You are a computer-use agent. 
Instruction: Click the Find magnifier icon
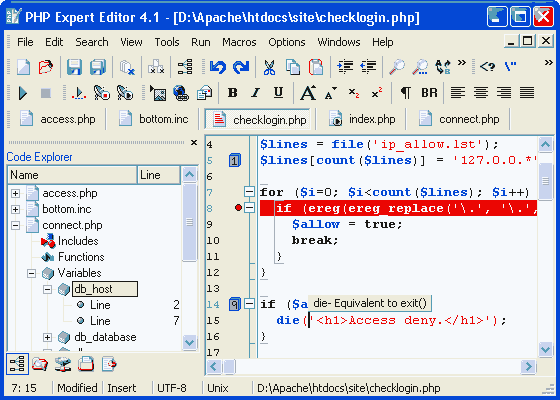click(397, 67)
